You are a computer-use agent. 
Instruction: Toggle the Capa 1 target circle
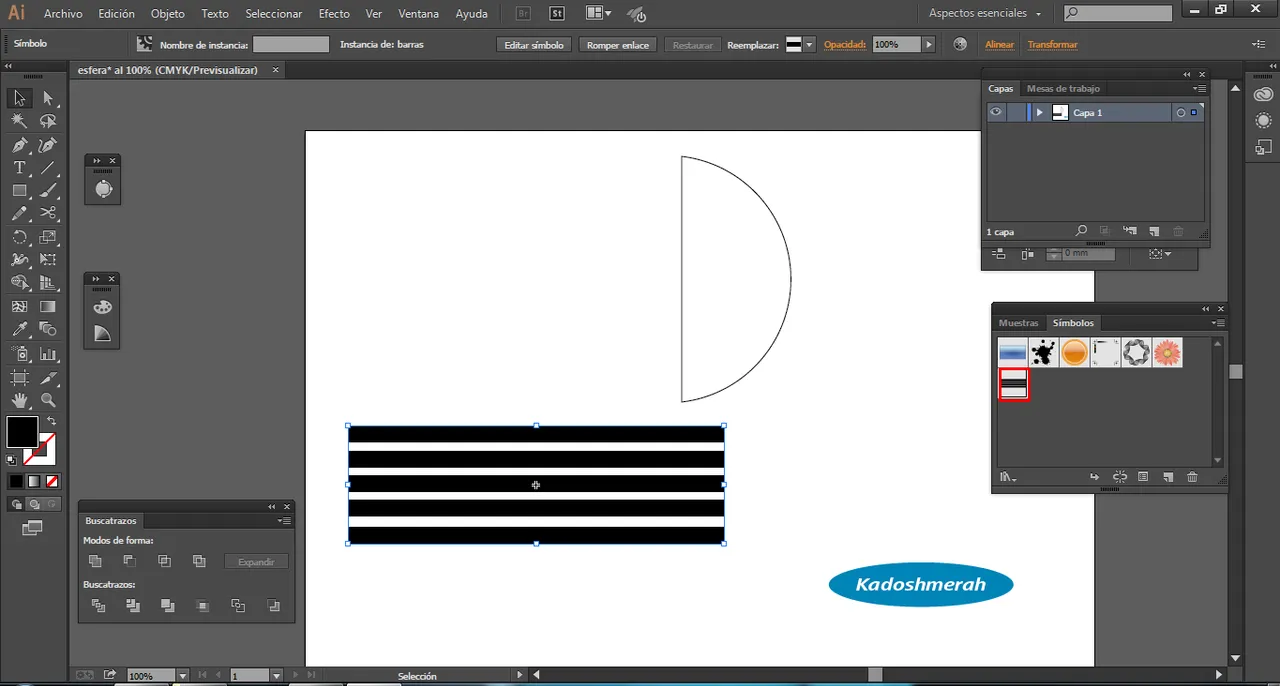click(x=1180, y=113)
